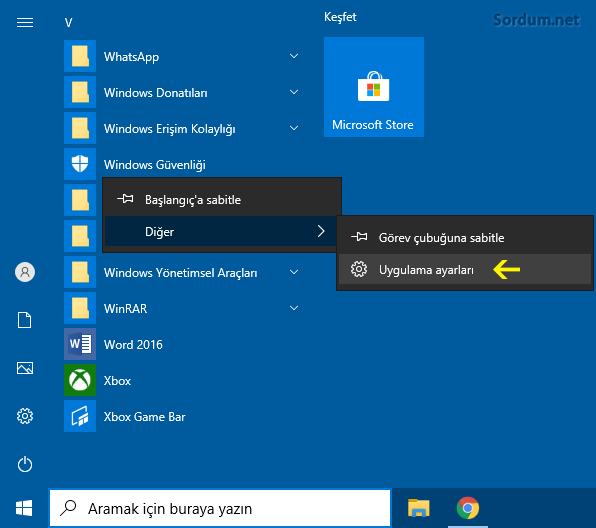Click the Windows Donatıları folder icon
The height and width of the screenshot is (528, 596).
tap(80, 92)
